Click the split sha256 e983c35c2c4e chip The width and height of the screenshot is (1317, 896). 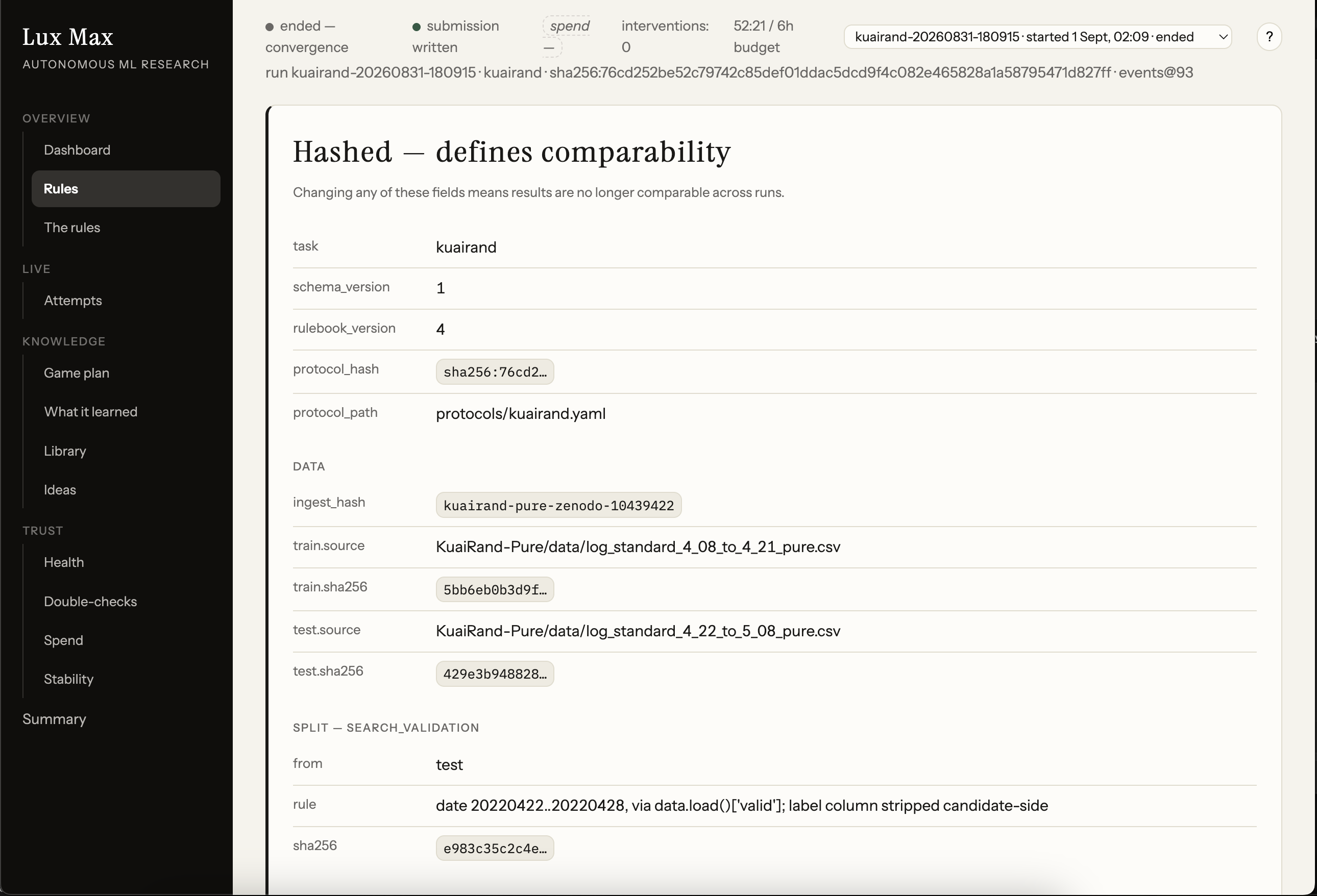click(495, 849)
